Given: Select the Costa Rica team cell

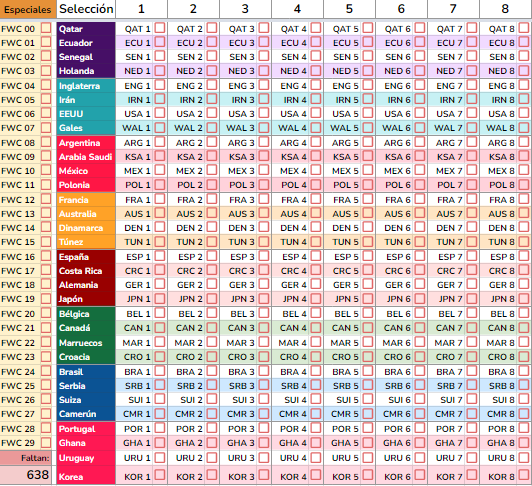Looking at the screenshot, I should [x=86, y=271].
